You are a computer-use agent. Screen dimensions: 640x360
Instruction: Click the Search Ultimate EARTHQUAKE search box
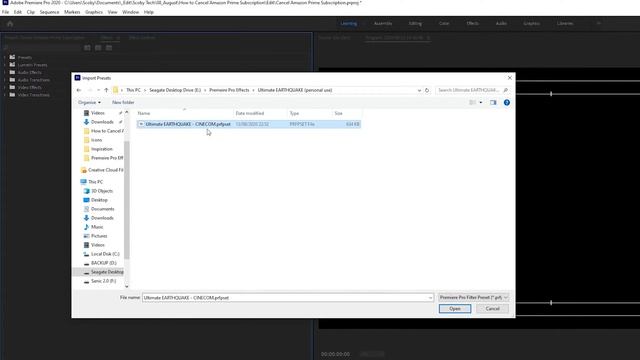click(x=469, y=90)
